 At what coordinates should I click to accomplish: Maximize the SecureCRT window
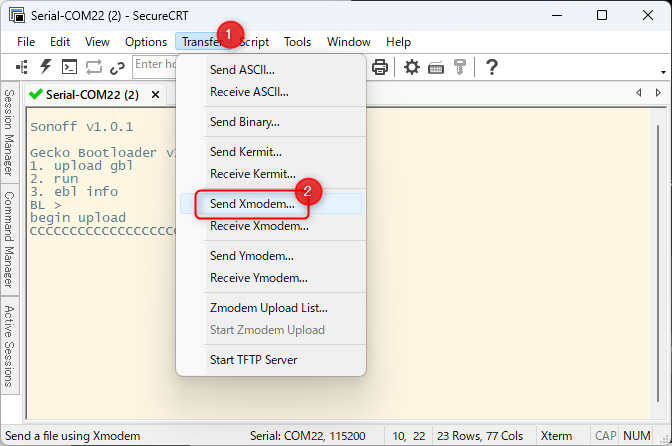(x=602, y=15)
